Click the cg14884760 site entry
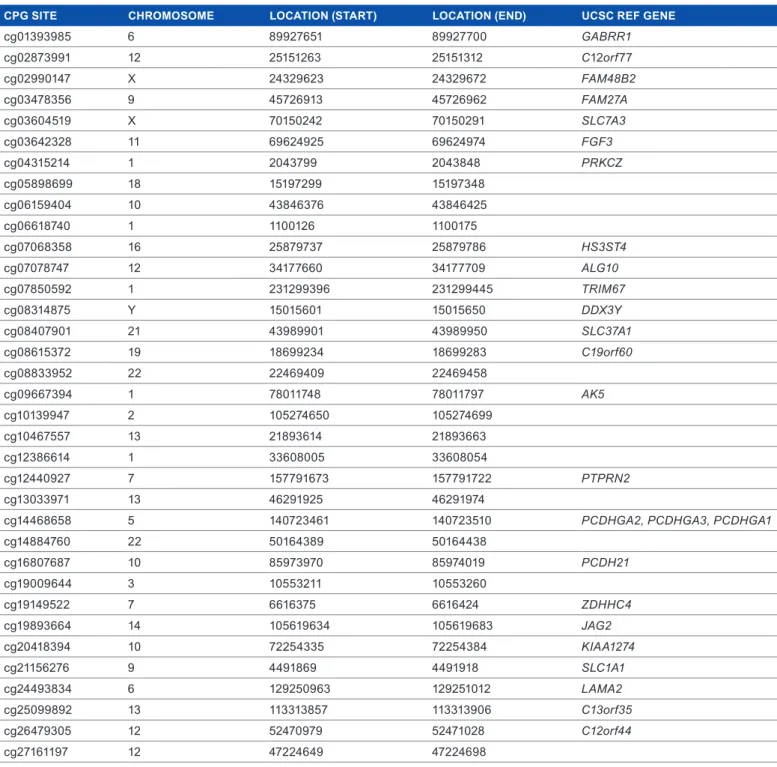 point(37,542)
